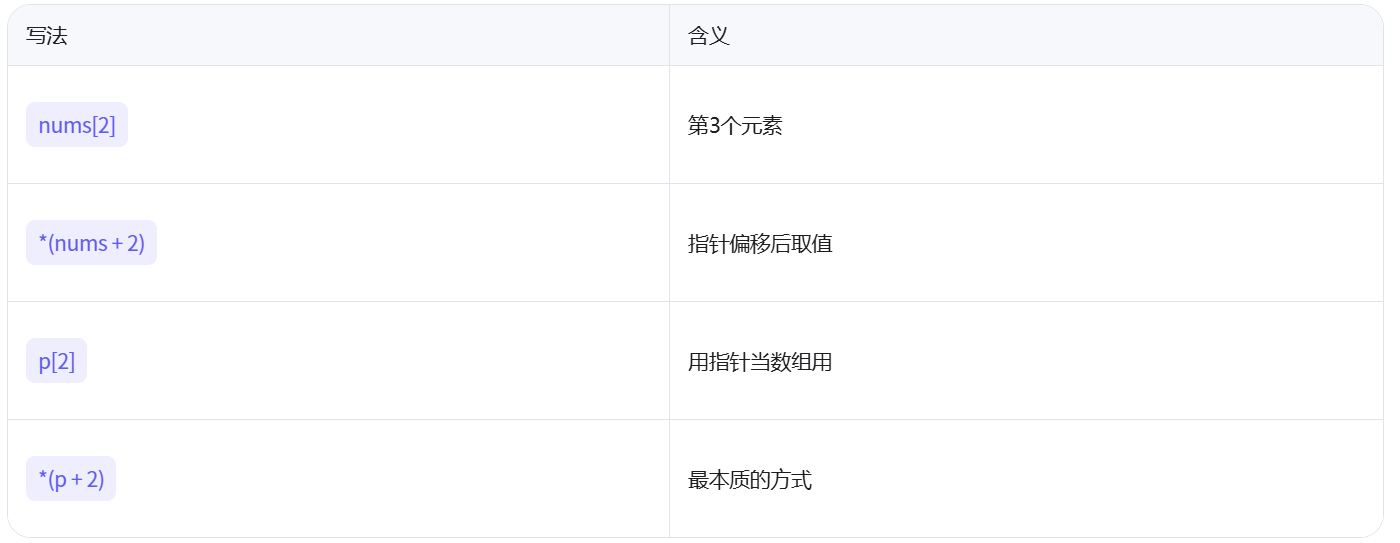The width and height of the screenshot is (1400, 543).
Task: Select the 用指针当数组用 cell text
Action: tap(760, 362)
